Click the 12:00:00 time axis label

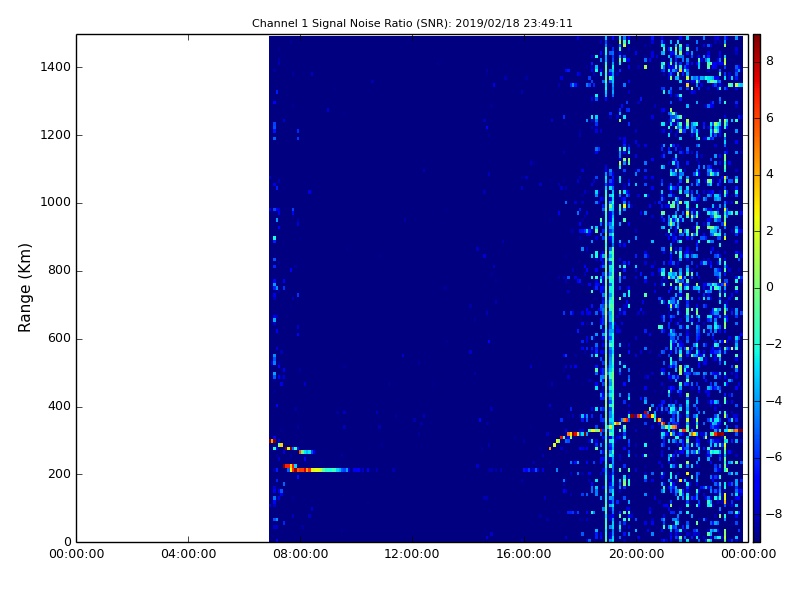click(x=412, y=554)
